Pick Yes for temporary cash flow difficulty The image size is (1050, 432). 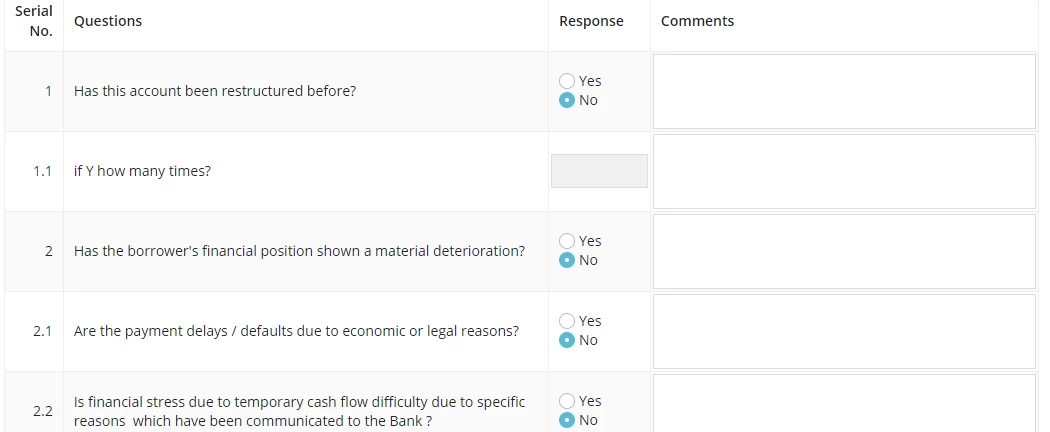pos(567,401)
